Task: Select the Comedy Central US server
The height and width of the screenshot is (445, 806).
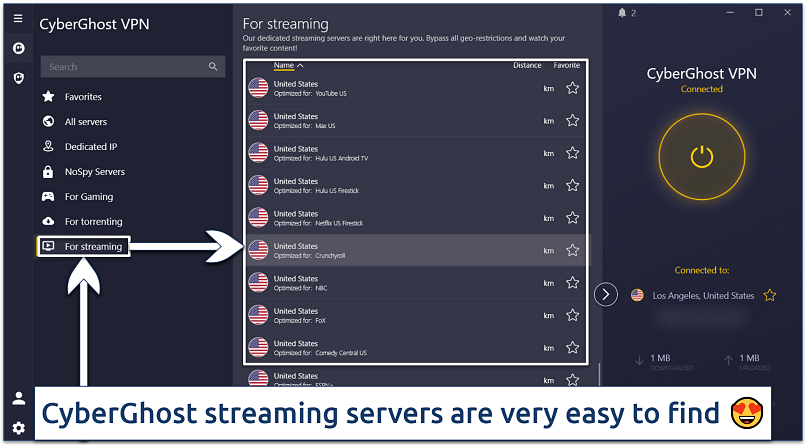Action: click(x=415, y=347)
